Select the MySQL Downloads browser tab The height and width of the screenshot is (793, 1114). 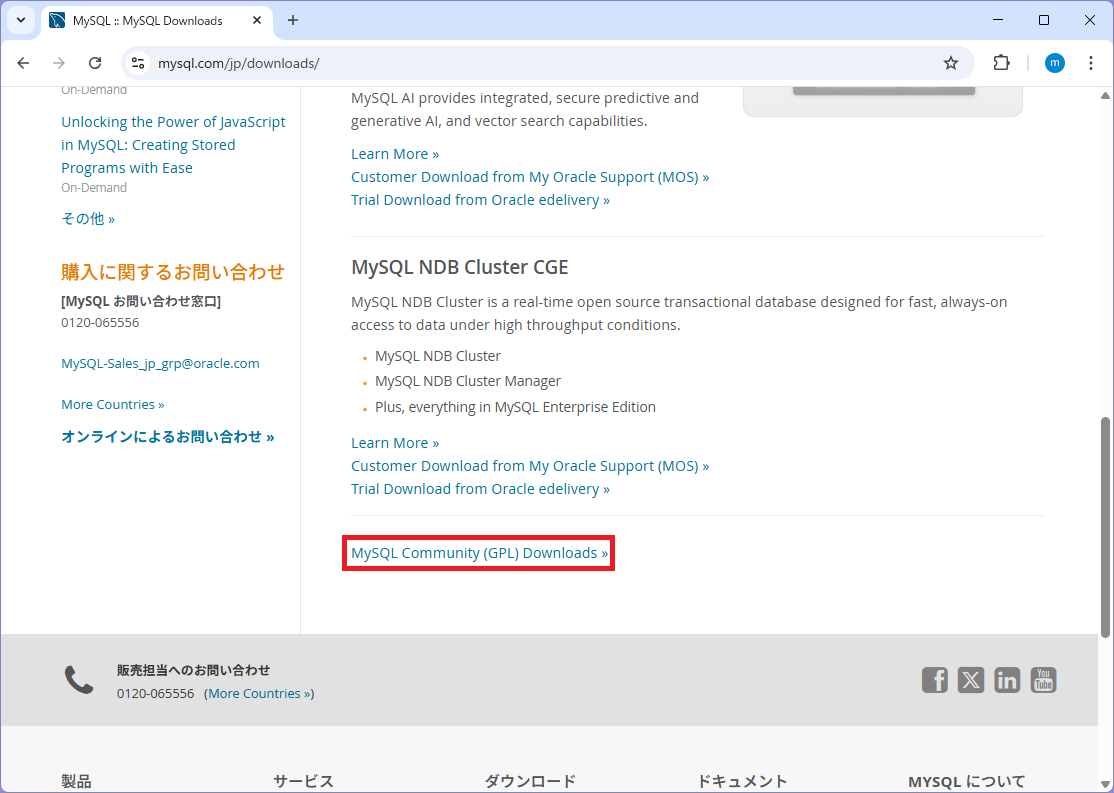pyautogui.click(x=140, y=20)
